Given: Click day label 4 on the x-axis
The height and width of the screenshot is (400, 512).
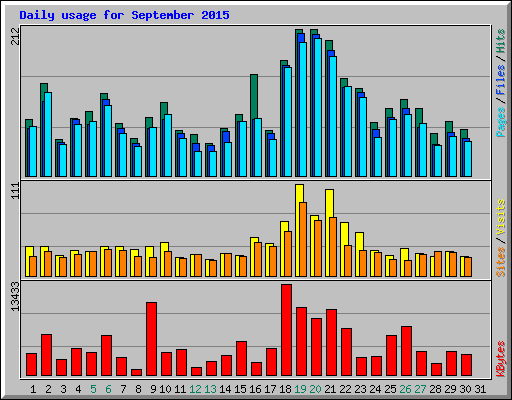Looking at the screenshot, I should coord(78,389).
